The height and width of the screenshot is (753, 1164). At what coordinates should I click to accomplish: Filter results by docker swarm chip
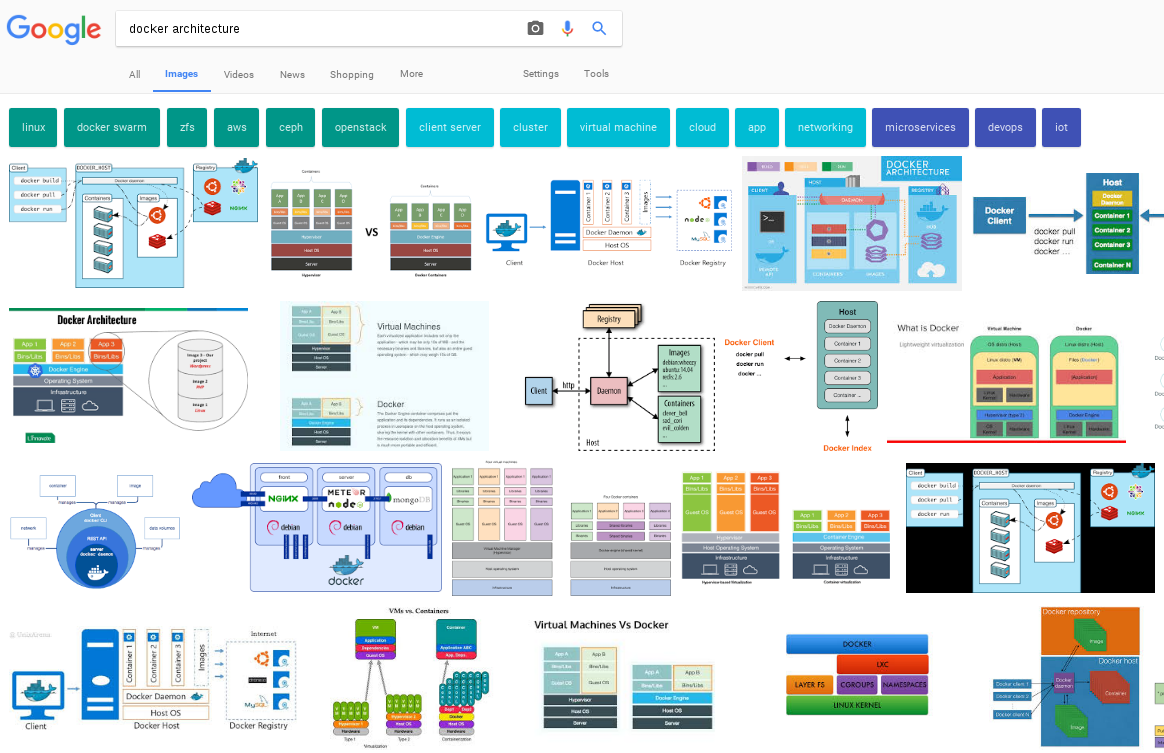[x=111, y=127]
